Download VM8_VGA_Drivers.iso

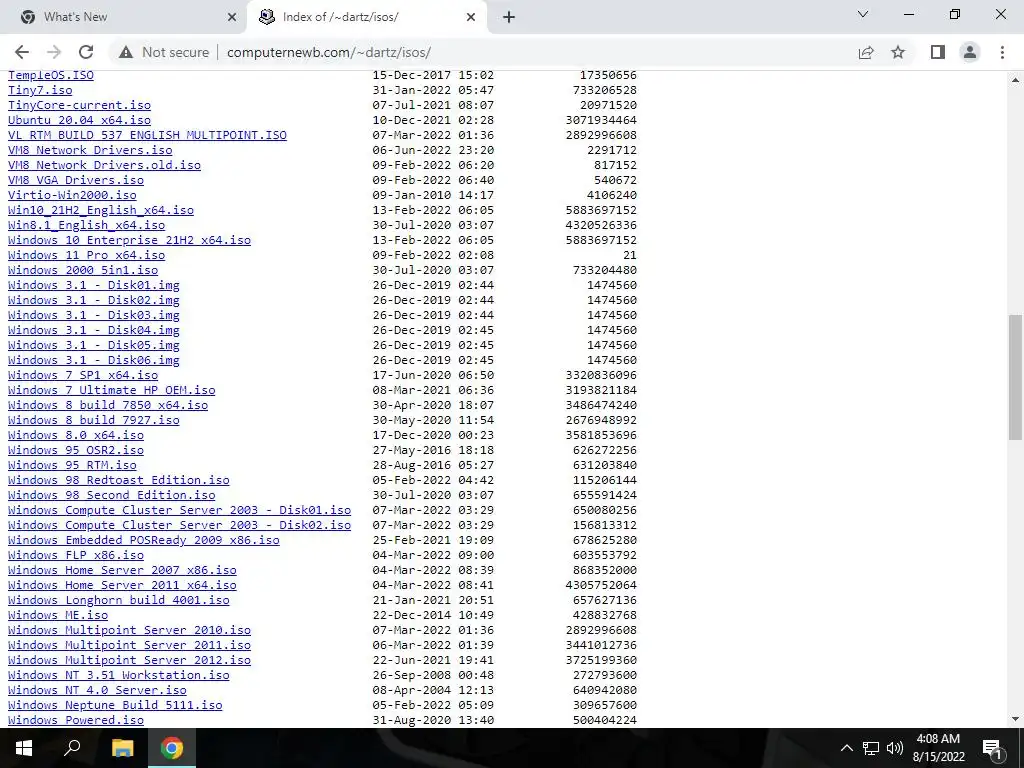pyautogui.click(x=76, y=180)
